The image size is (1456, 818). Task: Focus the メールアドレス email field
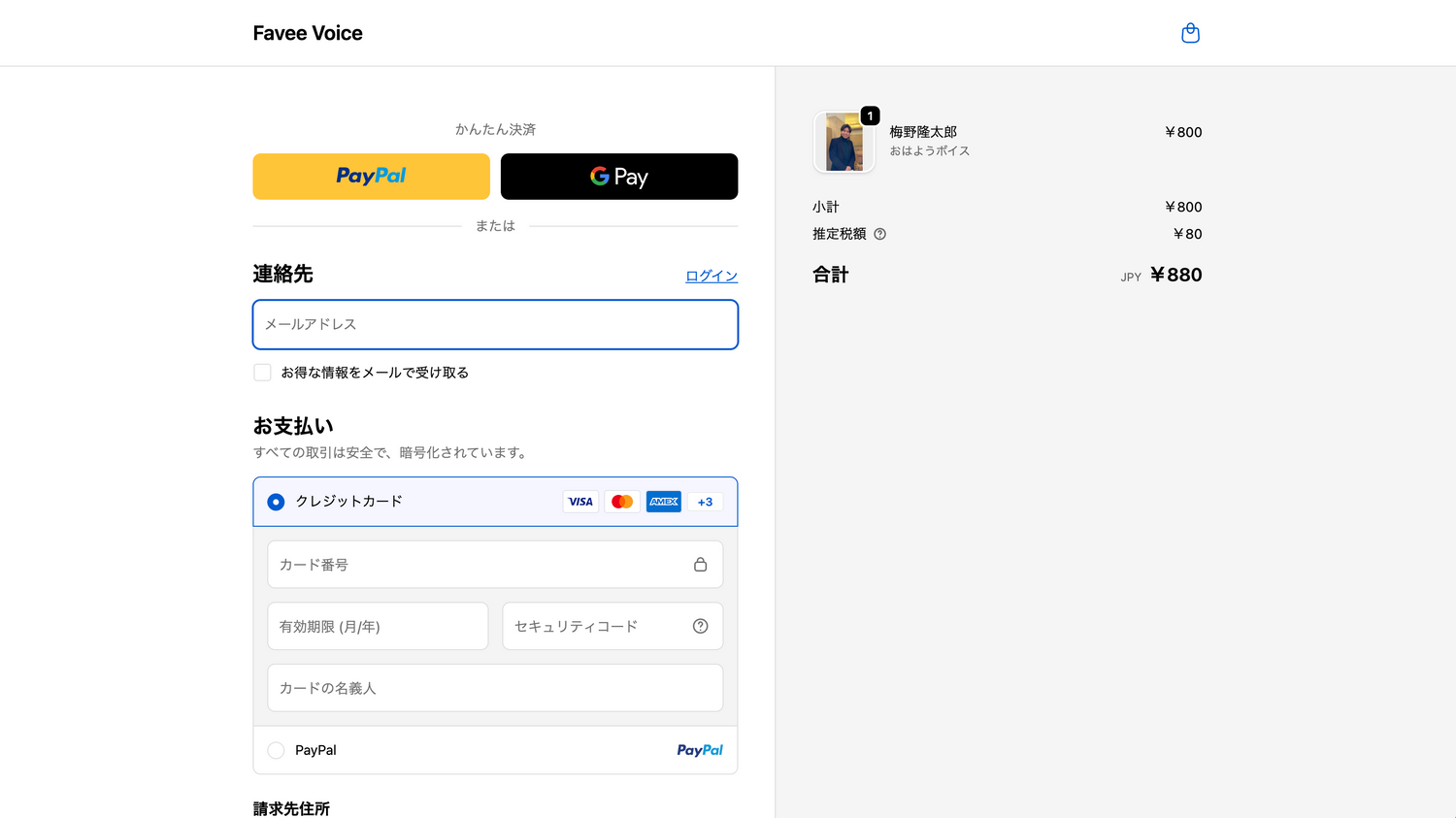click(495, 324)
